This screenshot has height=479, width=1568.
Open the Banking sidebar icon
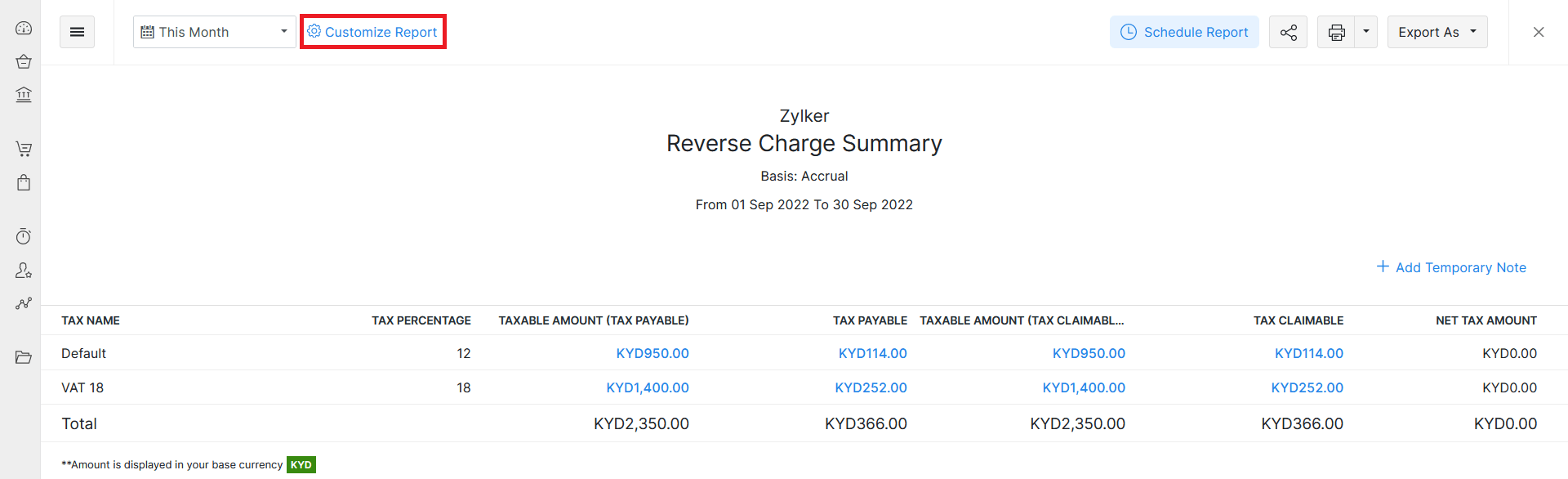[x=24, y=95]
